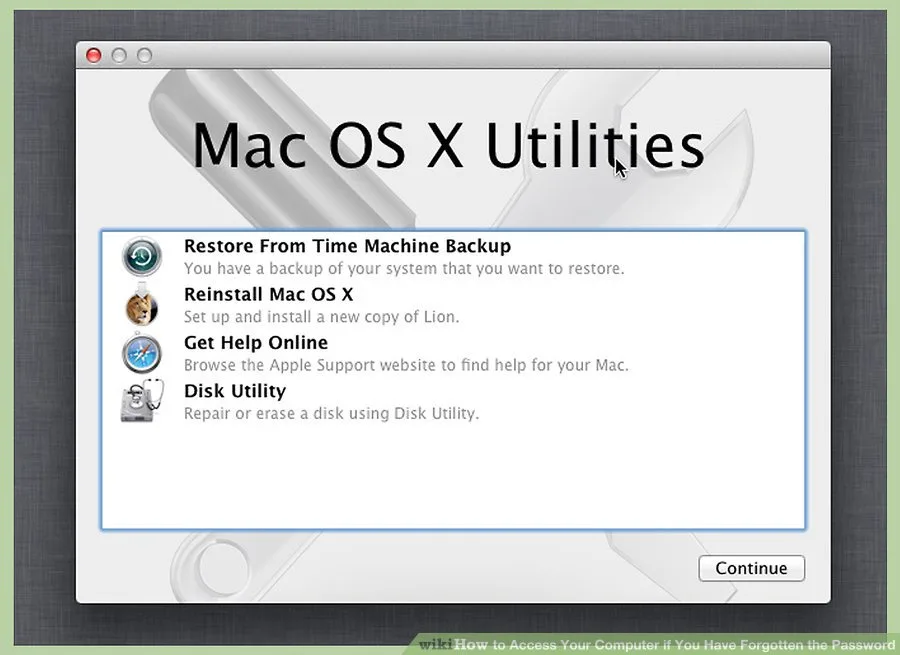Click 'Set up and install a new copy of Lion'
This screenshot has width=900, height=655.
coord(321,317)
